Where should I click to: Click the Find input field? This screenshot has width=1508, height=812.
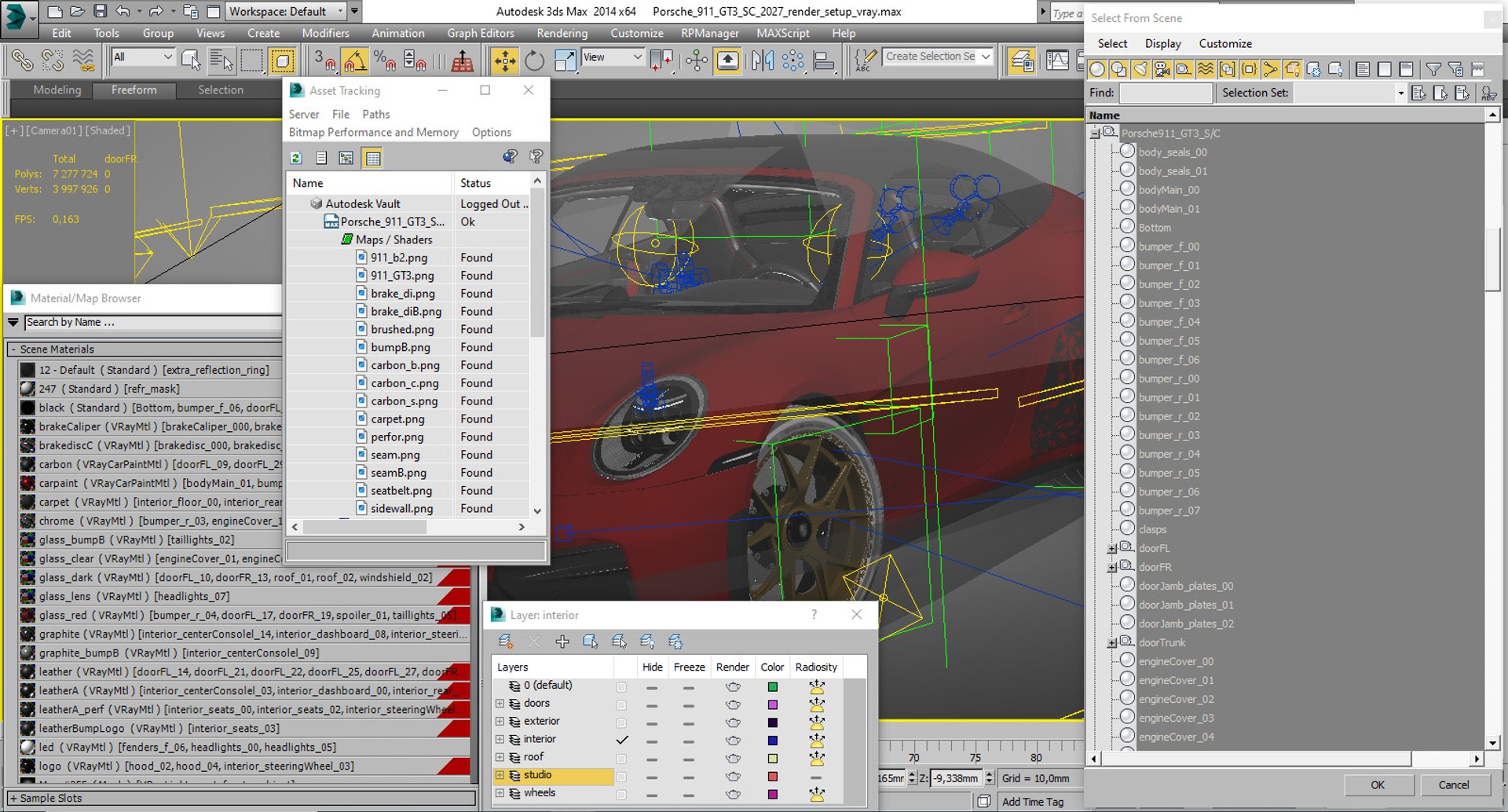tap(1166, 93)
